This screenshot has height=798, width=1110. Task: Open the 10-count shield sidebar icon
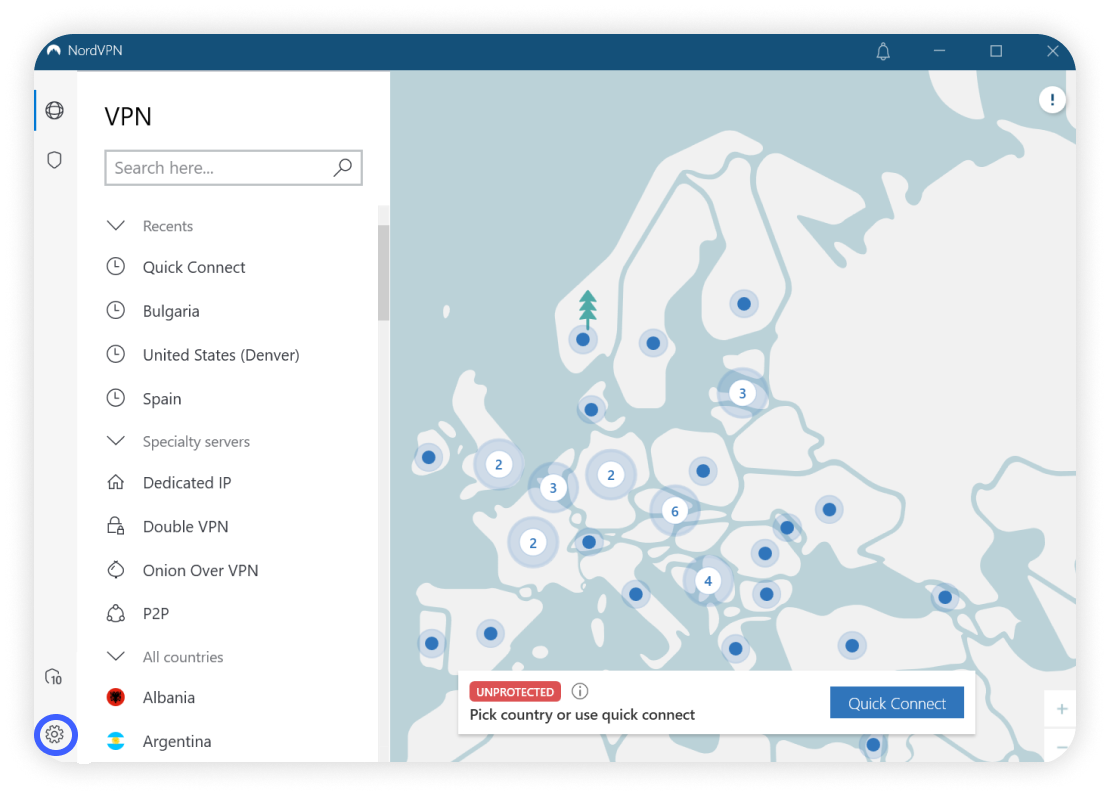[x=55, y=678]
